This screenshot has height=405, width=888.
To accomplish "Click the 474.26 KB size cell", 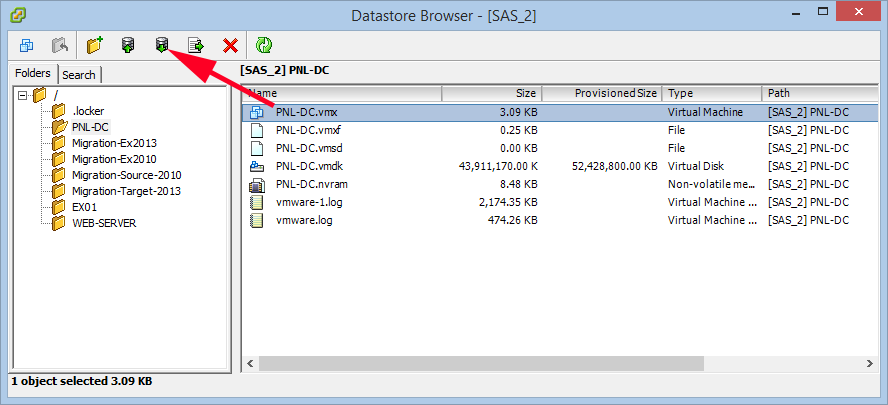I will pyautogui.click(x=513, y=220).
